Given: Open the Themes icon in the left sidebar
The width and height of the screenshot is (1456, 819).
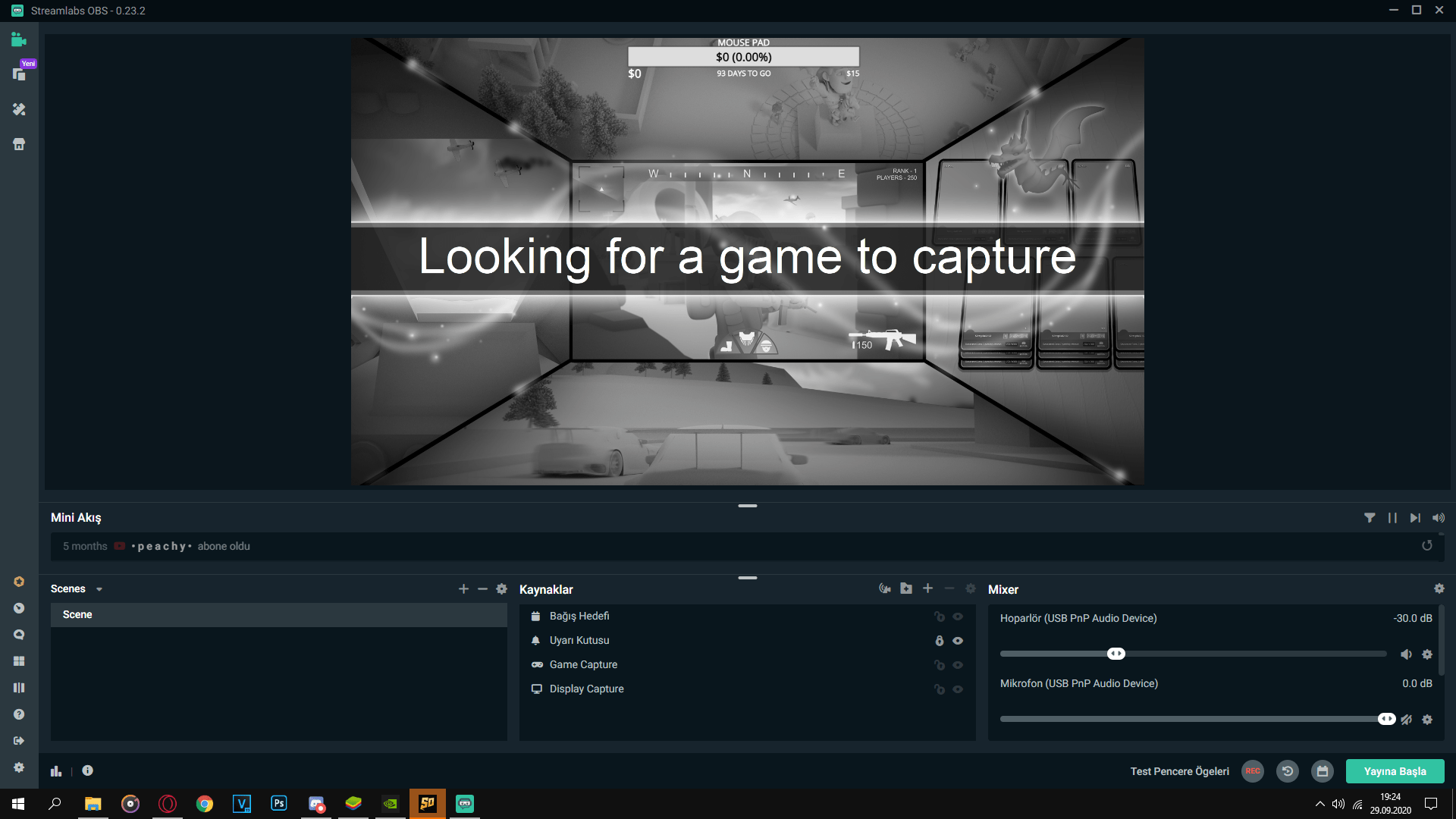Looking at the screenshot, I should 19,109.
